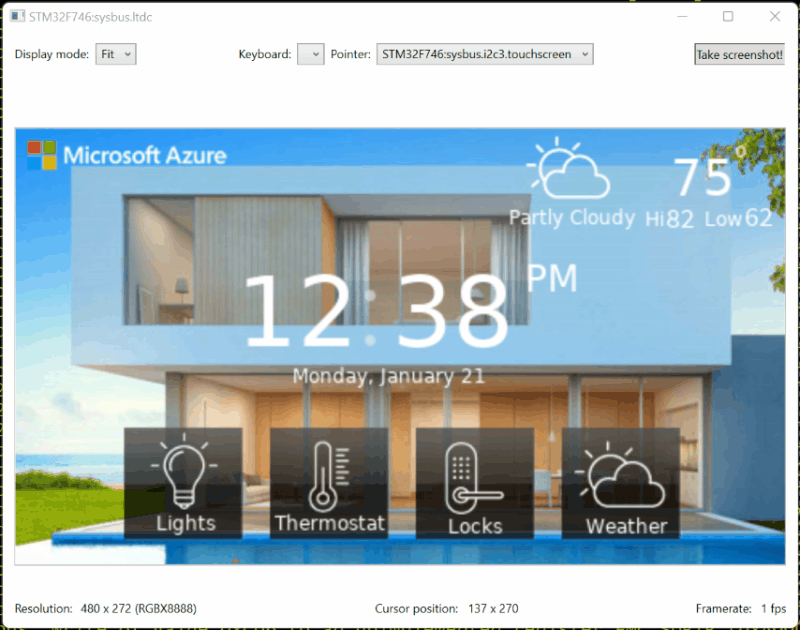Tap the Lights bulb tile
Screen dimensions: 800x630
coord(183,483)
